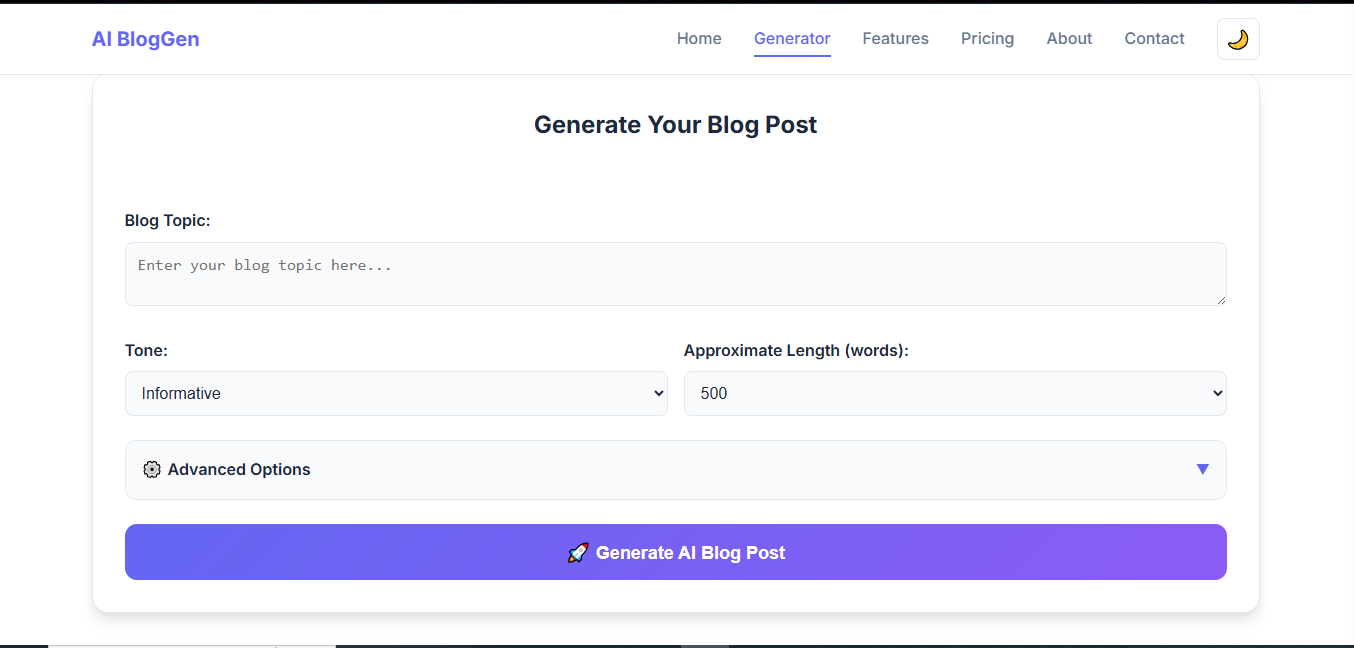The height and width of the screenshot is (648, 1354).
Task: Click the "Tone:" field label
Action: pyautogui.click(x=146, y=351)
